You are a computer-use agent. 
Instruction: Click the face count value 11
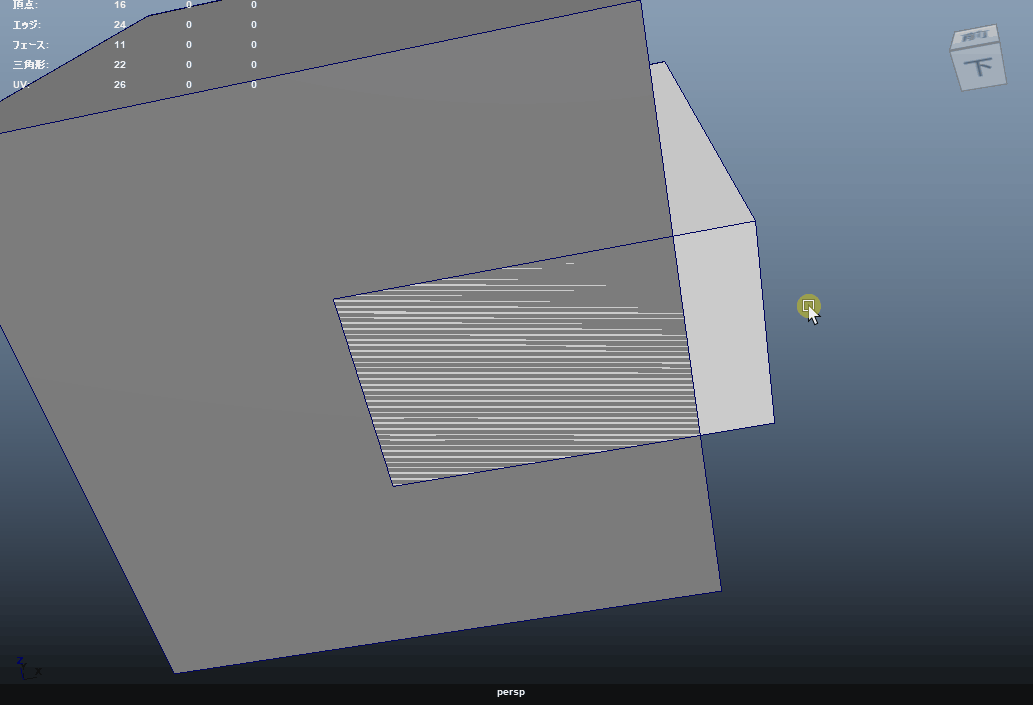point(120,45)
